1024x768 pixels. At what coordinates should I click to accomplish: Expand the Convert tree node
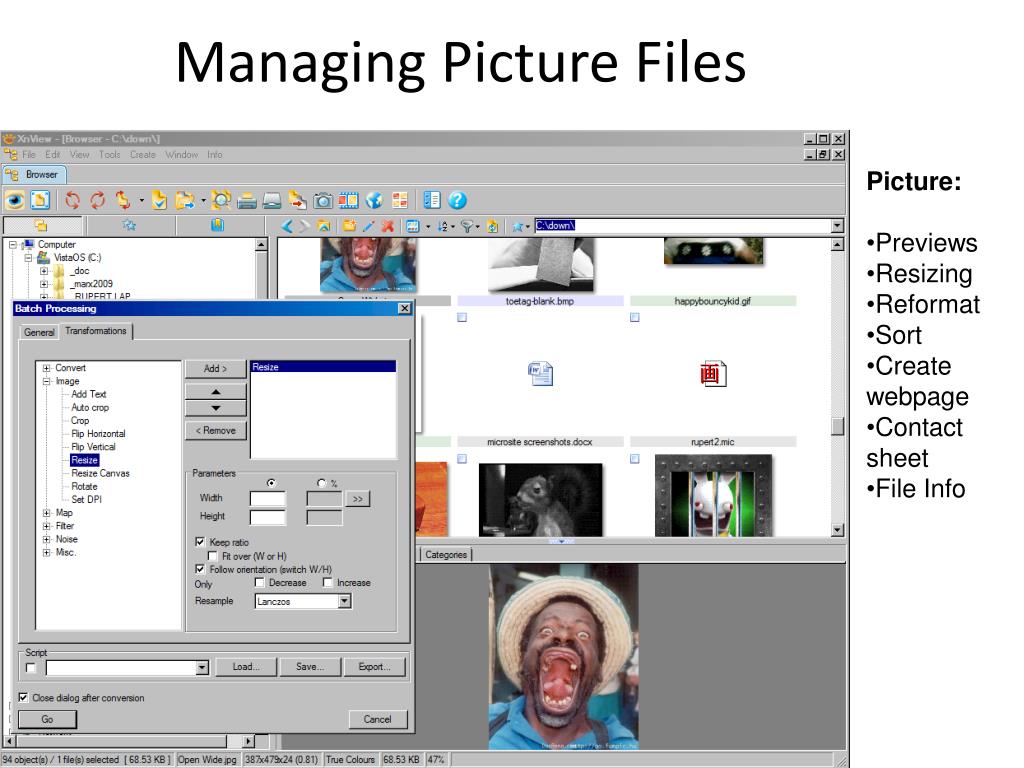pyautogui.click(x=46, y=368)
